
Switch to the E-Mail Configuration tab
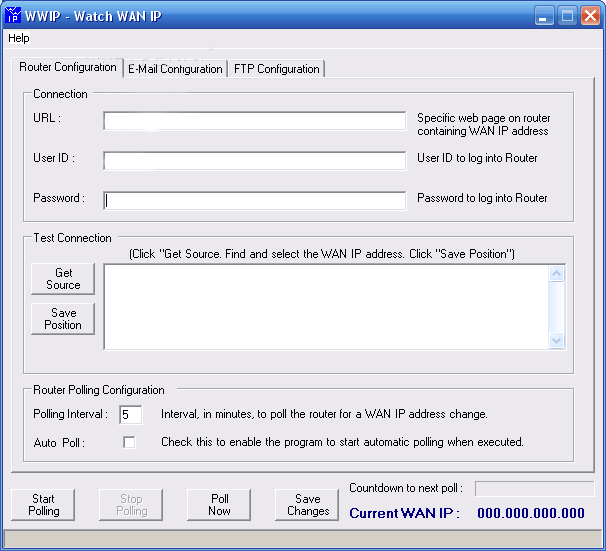[175, 69]
